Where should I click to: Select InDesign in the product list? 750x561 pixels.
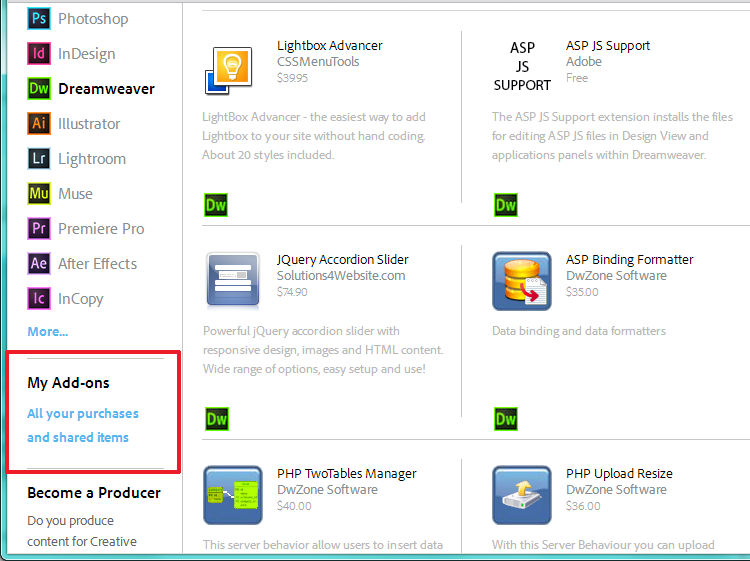[x=87, y=54]
